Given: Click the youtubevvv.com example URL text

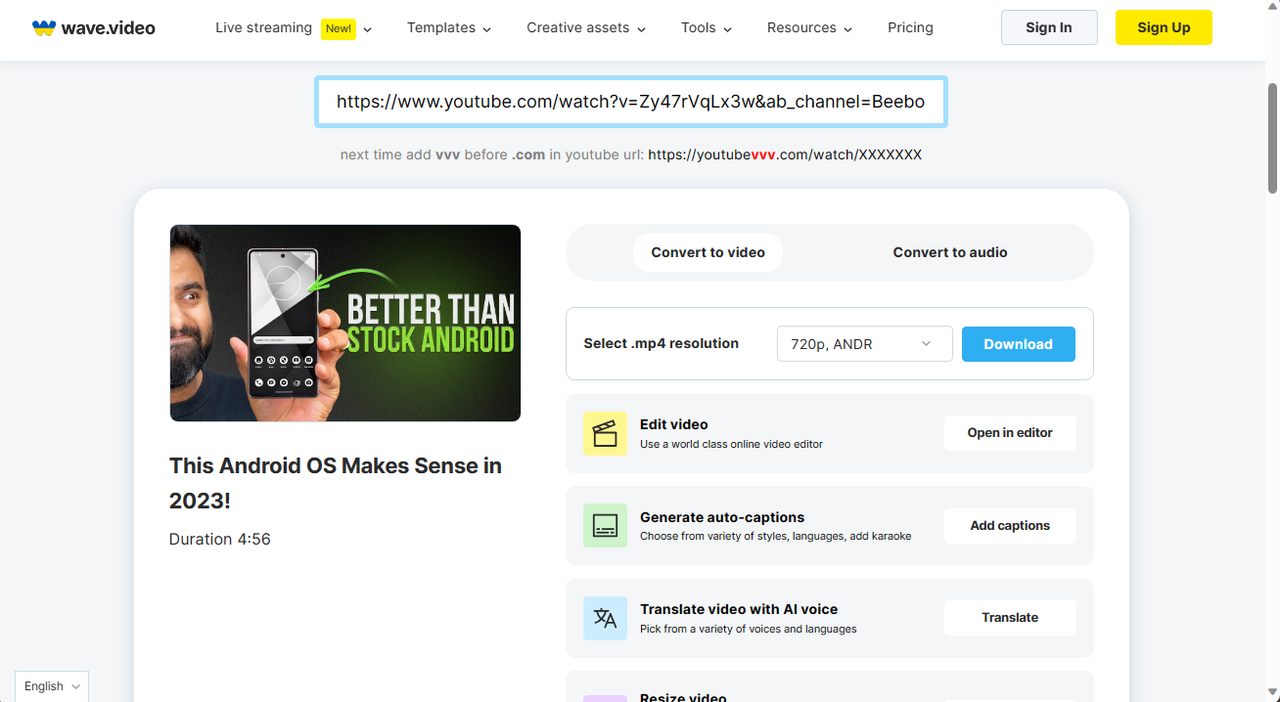Looking at the screenshot, I should pos(785,155).
